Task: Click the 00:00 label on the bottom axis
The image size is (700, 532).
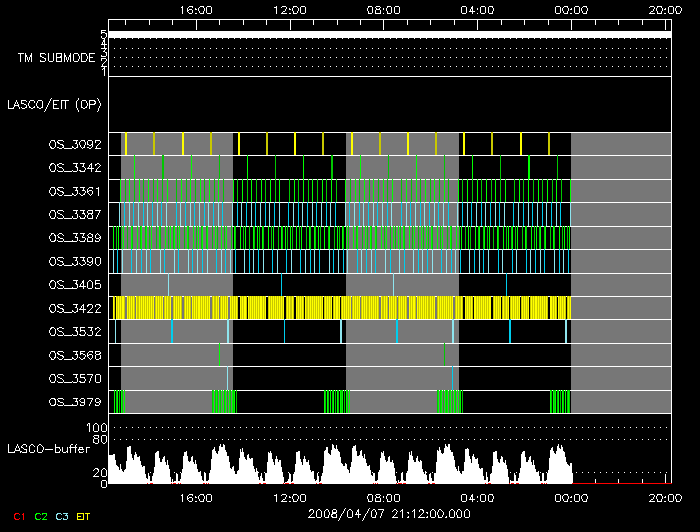Action: pos(570,497)
